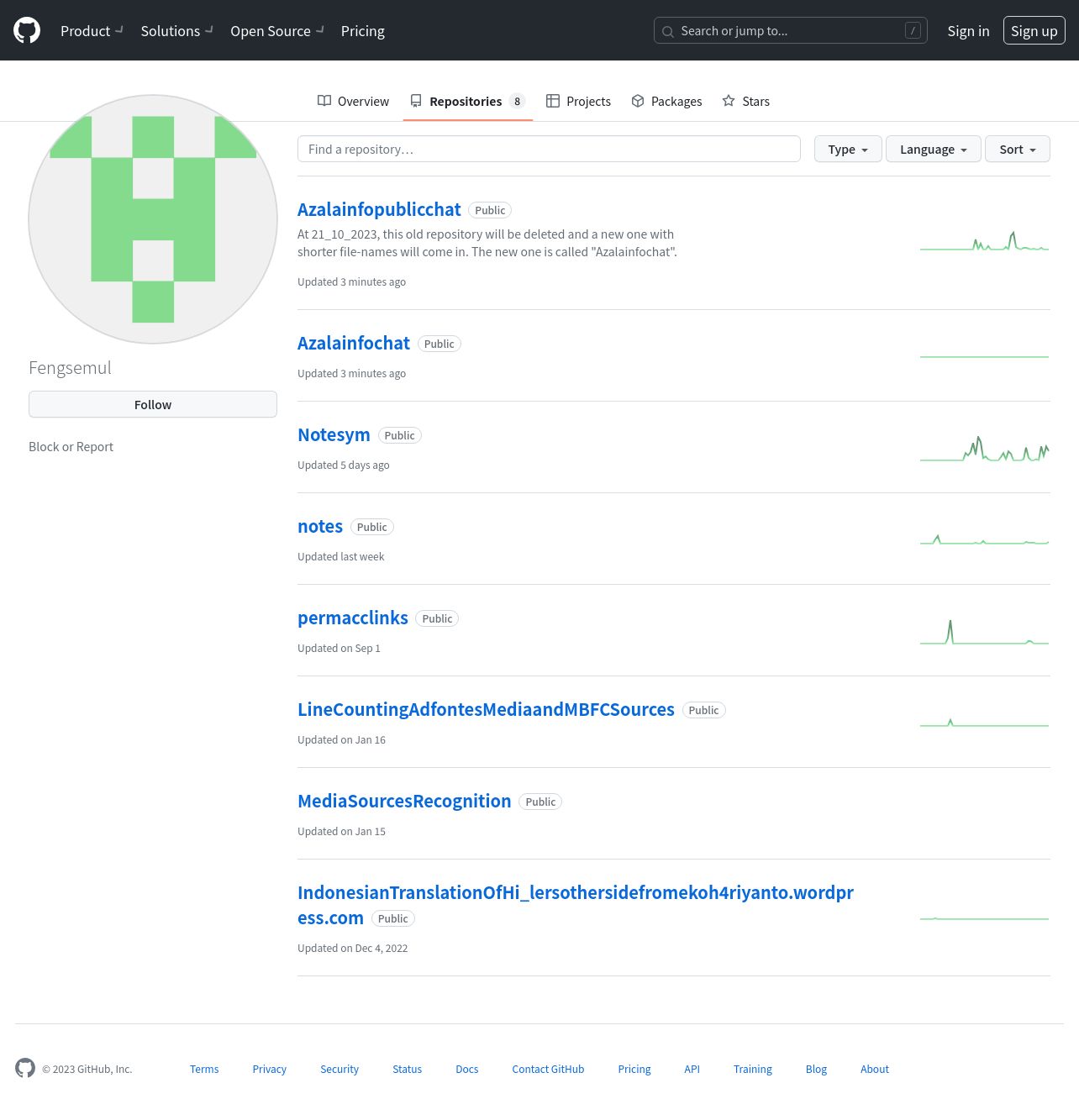Open LineCountingAdfontesMediaandMBFCSources activity graph

(984, 723)
